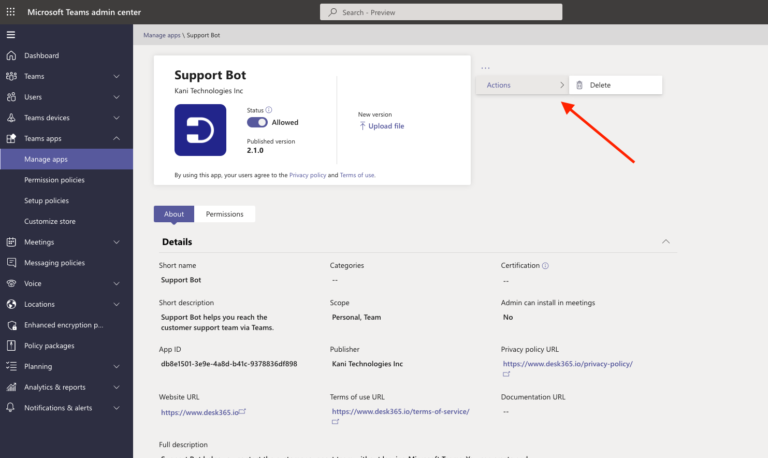The width and height of the screenshot is (768, 458).
Task: Click the Support Bot app logo
Action: pyautogui.click(x=200, y=130)
